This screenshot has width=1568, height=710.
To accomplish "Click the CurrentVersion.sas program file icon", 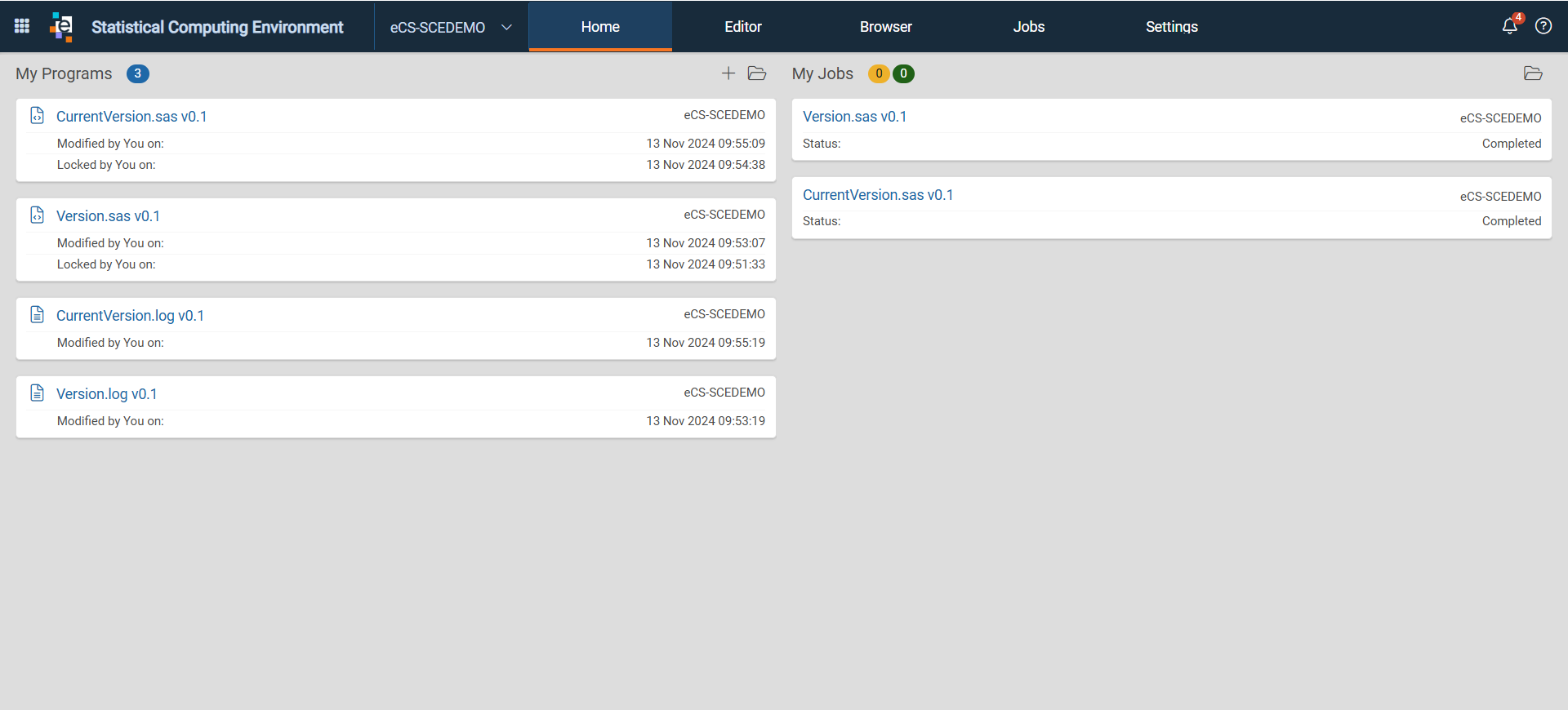I will click(37, 116).
